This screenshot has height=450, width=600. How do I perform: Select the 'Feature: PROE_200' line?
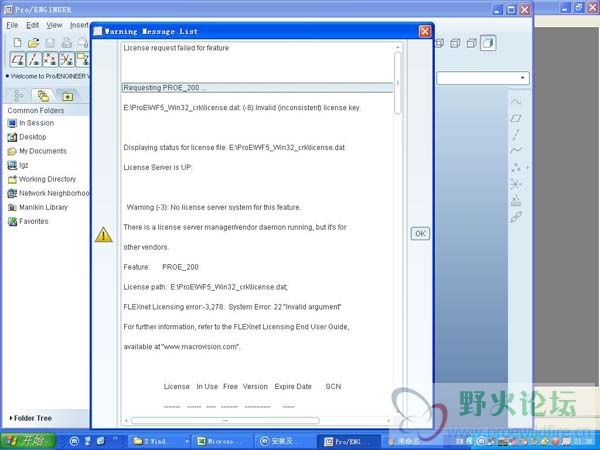point(161,267)
